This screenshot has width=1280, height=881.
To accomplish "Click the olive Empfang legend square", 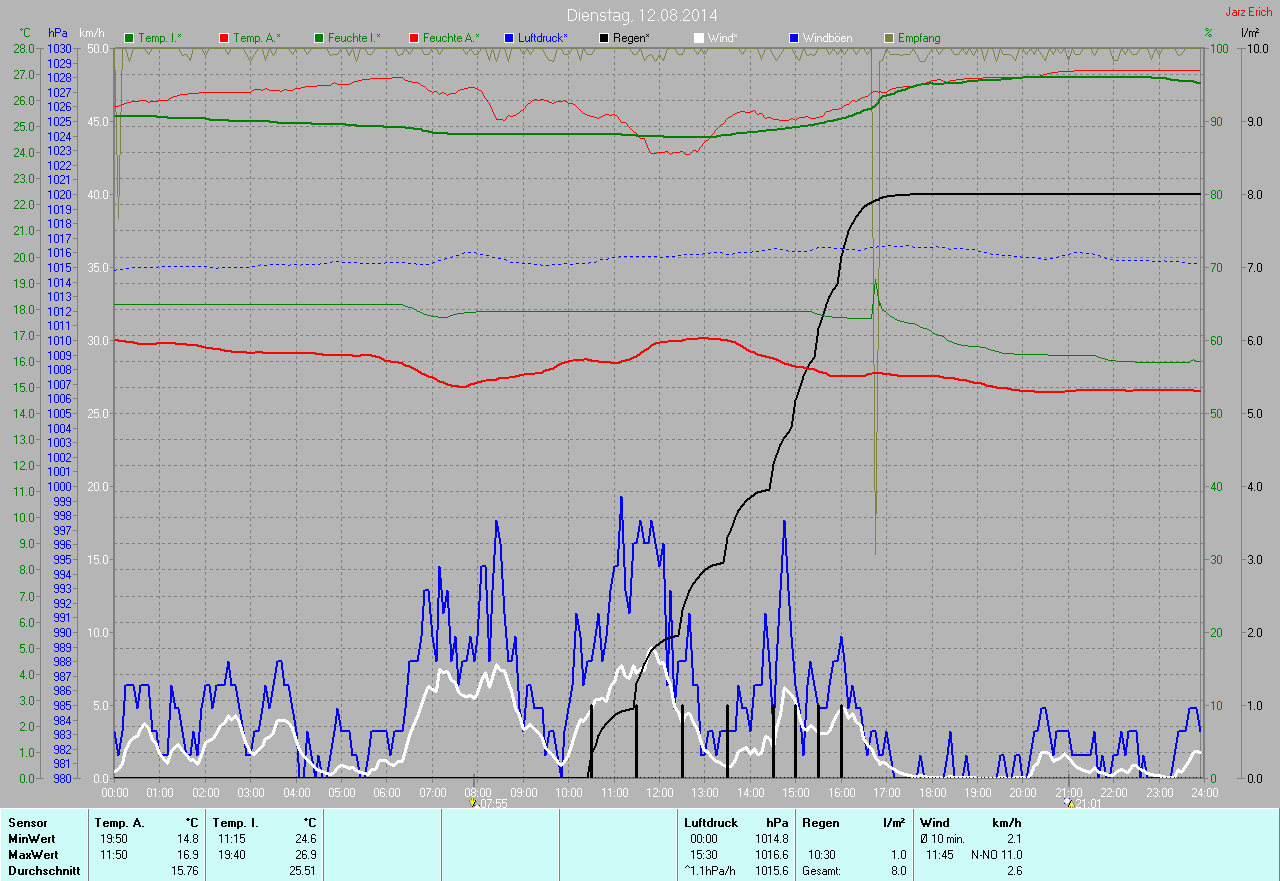I will point(889,38).
